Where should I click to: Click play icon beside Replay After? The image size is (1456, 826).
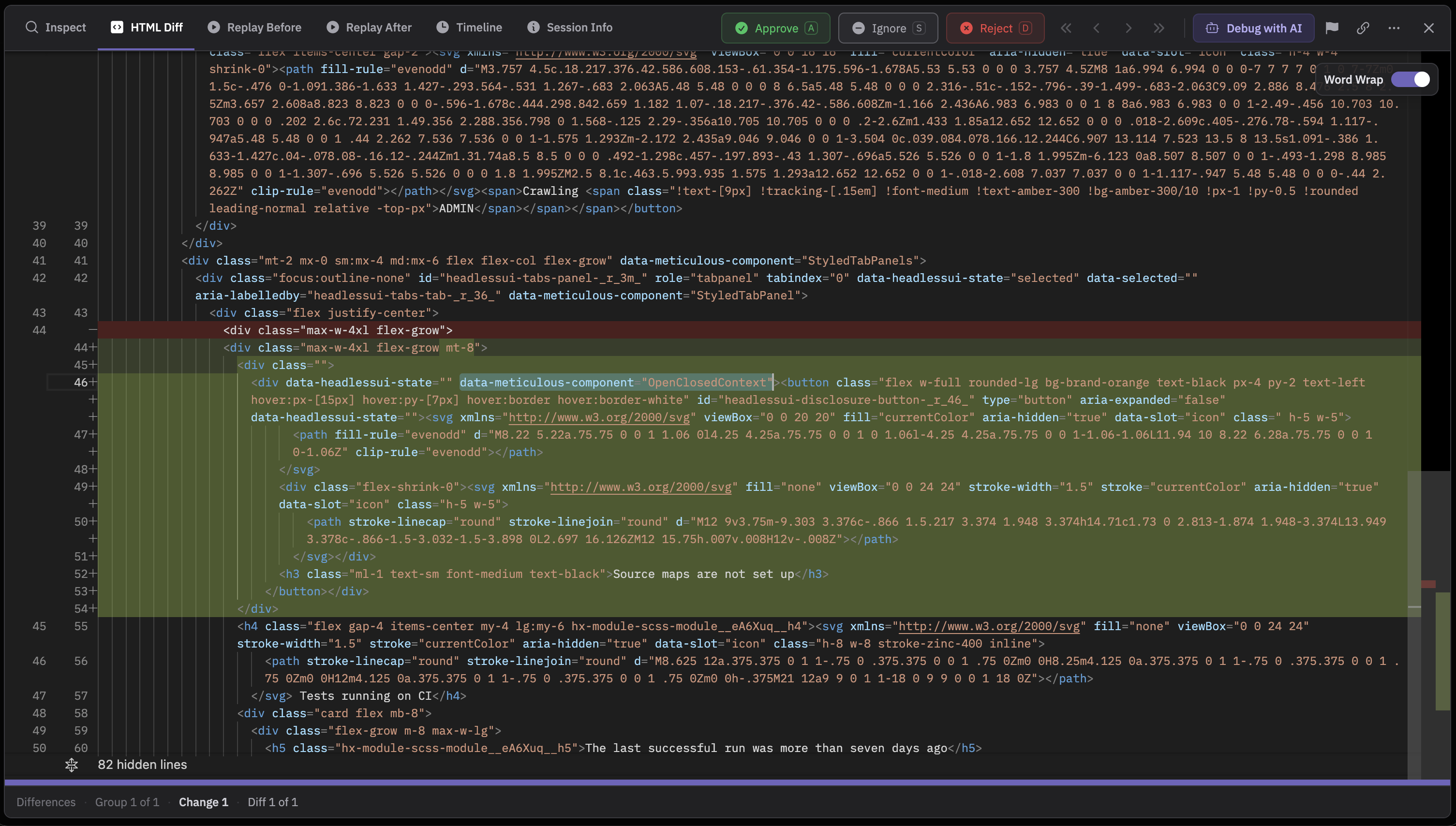332,27
